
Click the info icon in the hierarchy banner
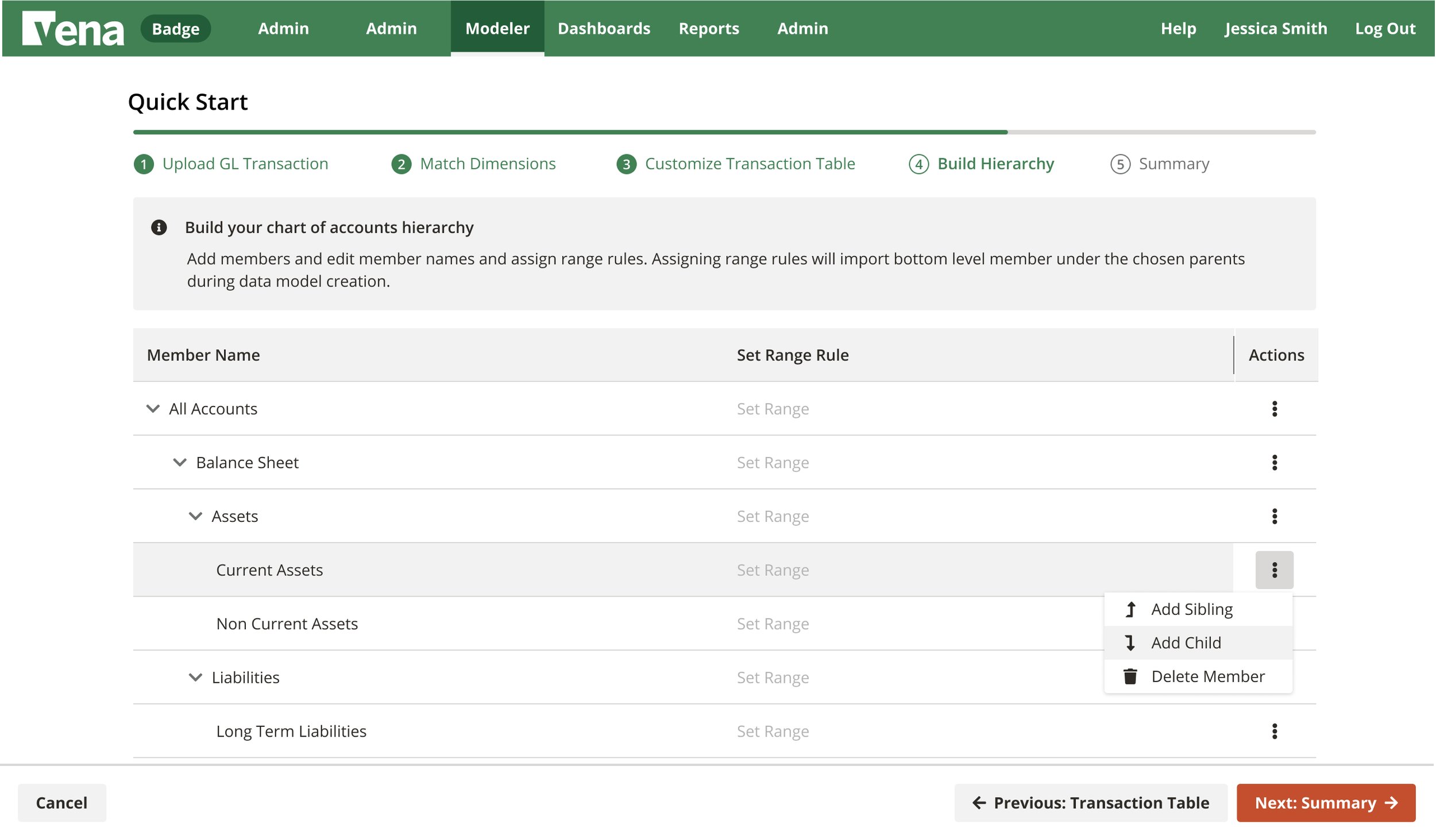pyautogui.click(x=160, y=227)
